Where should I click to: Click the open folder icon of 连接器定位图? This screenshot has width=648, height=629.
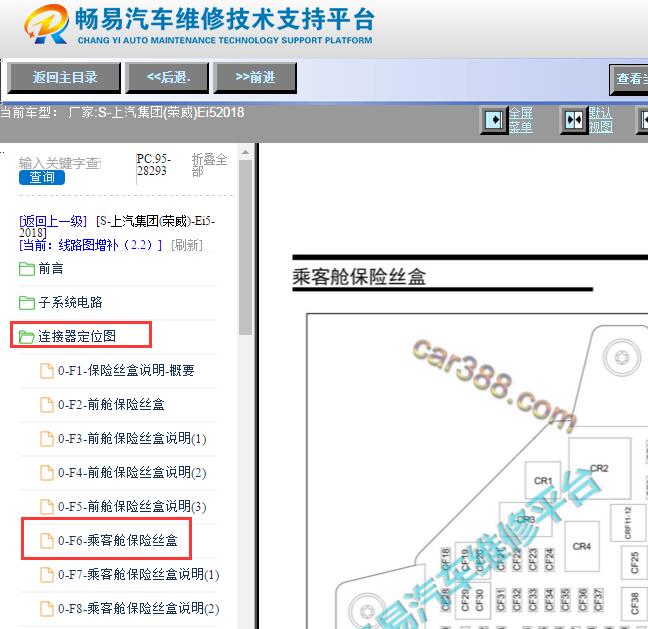(x=26, y=336)
